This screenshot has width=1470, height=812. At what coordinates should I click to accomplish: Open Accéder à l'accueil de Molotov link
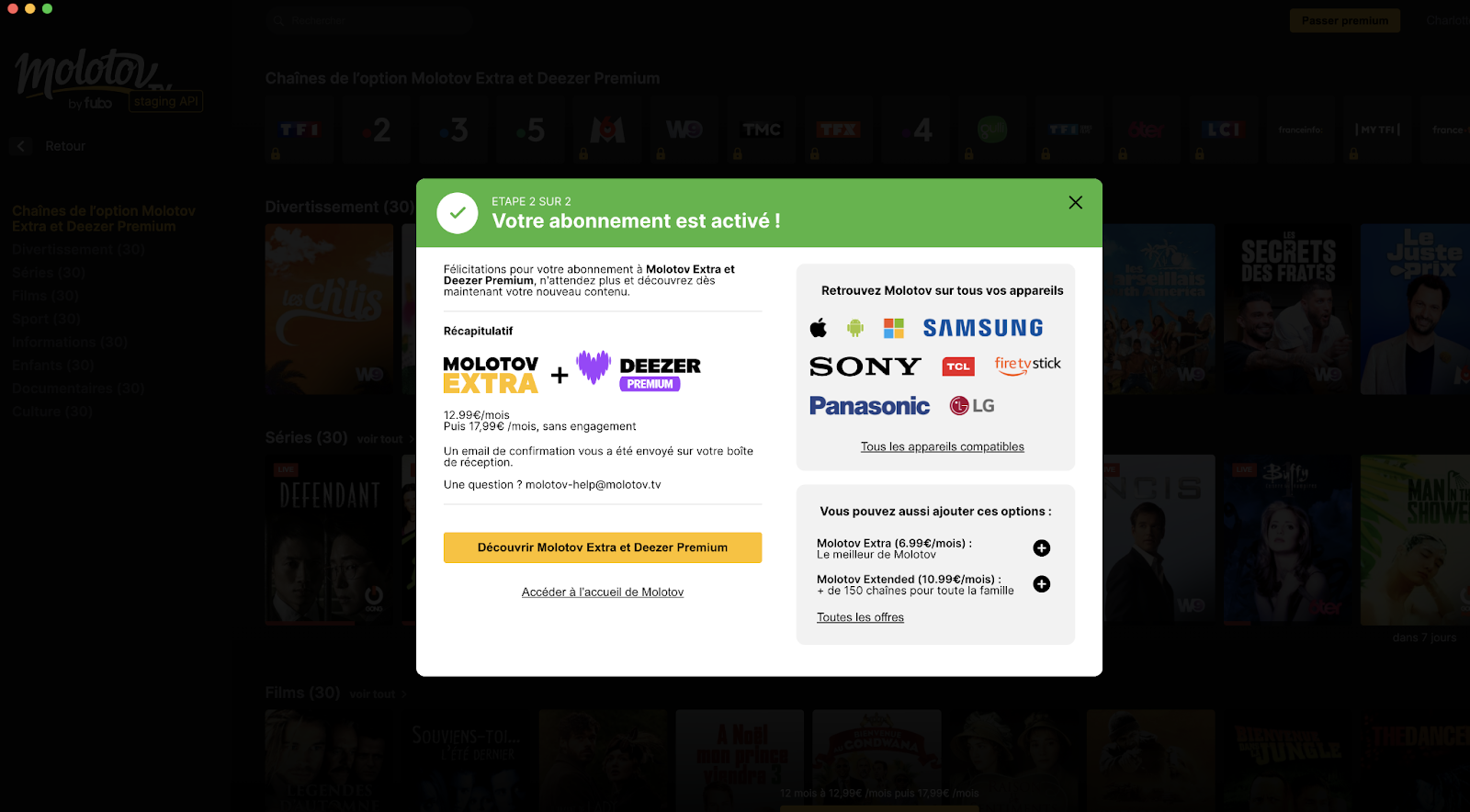click(603, 592)
